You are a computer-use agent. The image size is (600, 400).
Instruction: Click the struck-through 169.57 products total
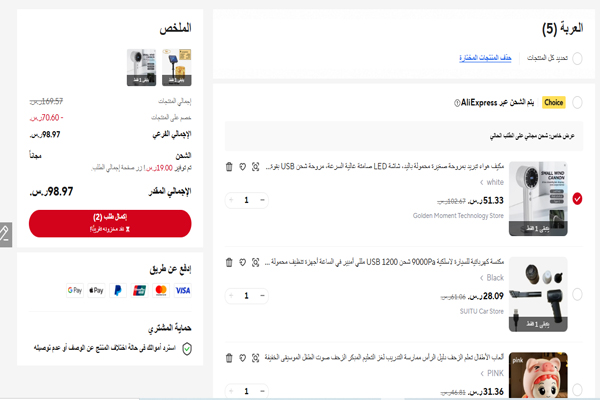coord(46,101)
